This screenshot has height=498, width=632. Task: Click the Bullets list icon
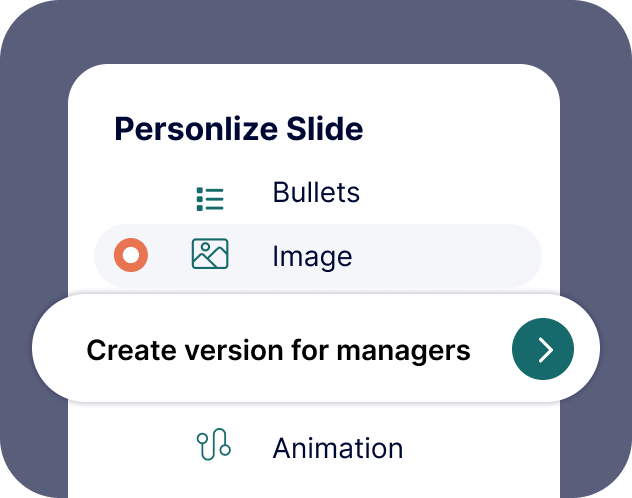point(210,199)
